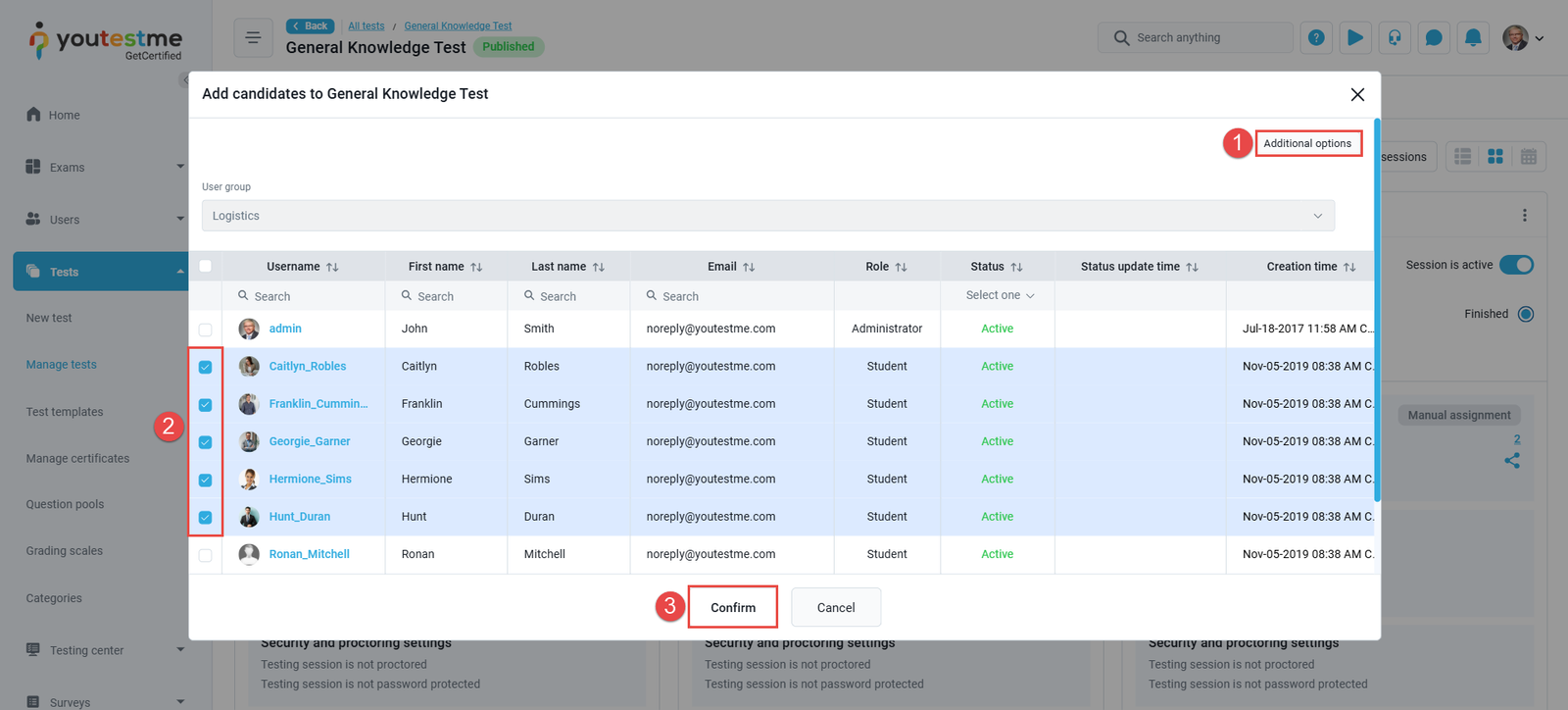Toggle the select-all header checkbox
The image size is (1568, 710).
tap(205, 266)
